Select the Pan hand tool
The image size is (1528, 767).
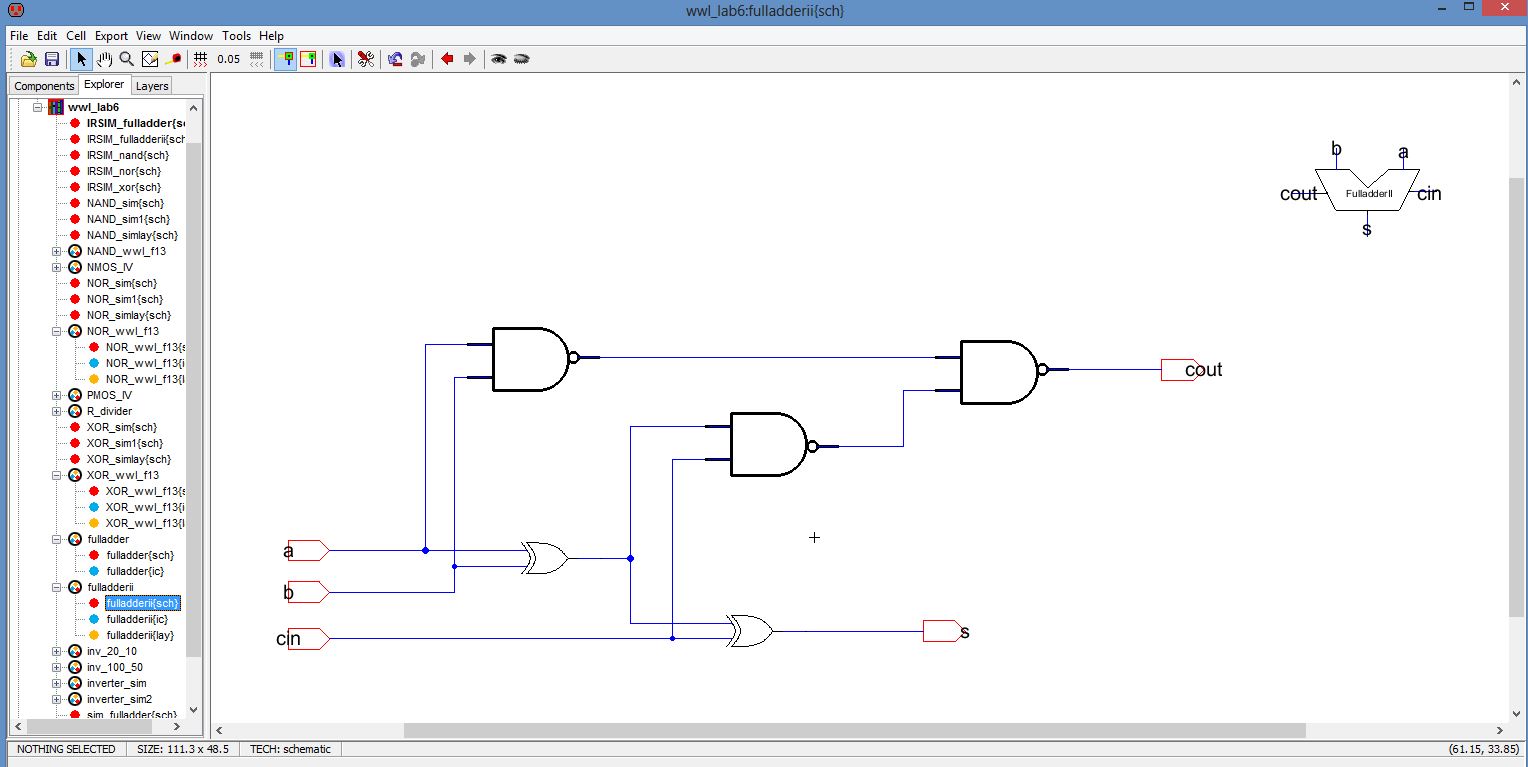104,59
